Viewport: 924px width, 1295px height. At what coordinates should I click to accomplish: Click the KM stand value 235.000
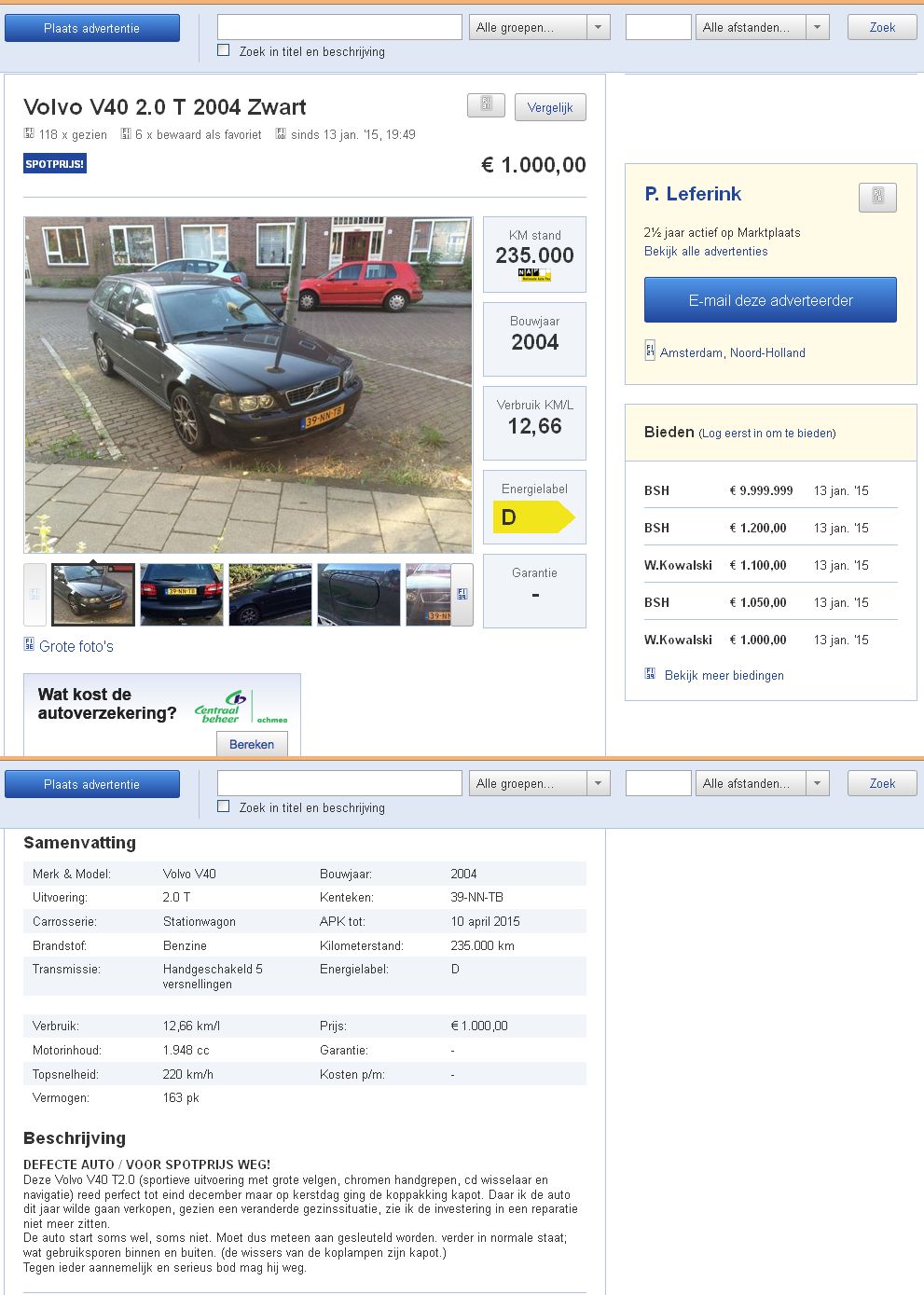pos(534,255)
